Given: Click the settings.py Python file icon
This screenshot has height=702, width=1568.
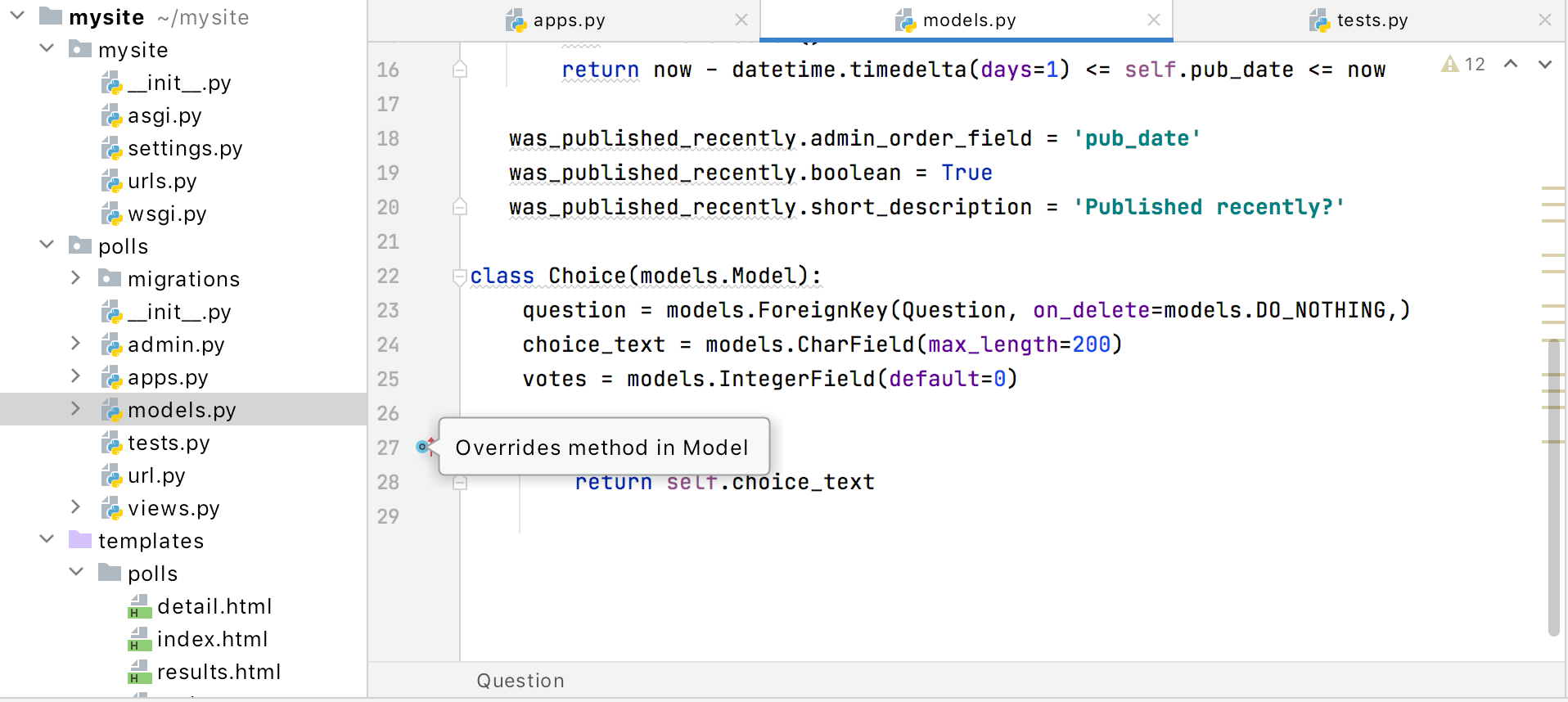Looking at the screenshot, I should (x=111, y=149).
